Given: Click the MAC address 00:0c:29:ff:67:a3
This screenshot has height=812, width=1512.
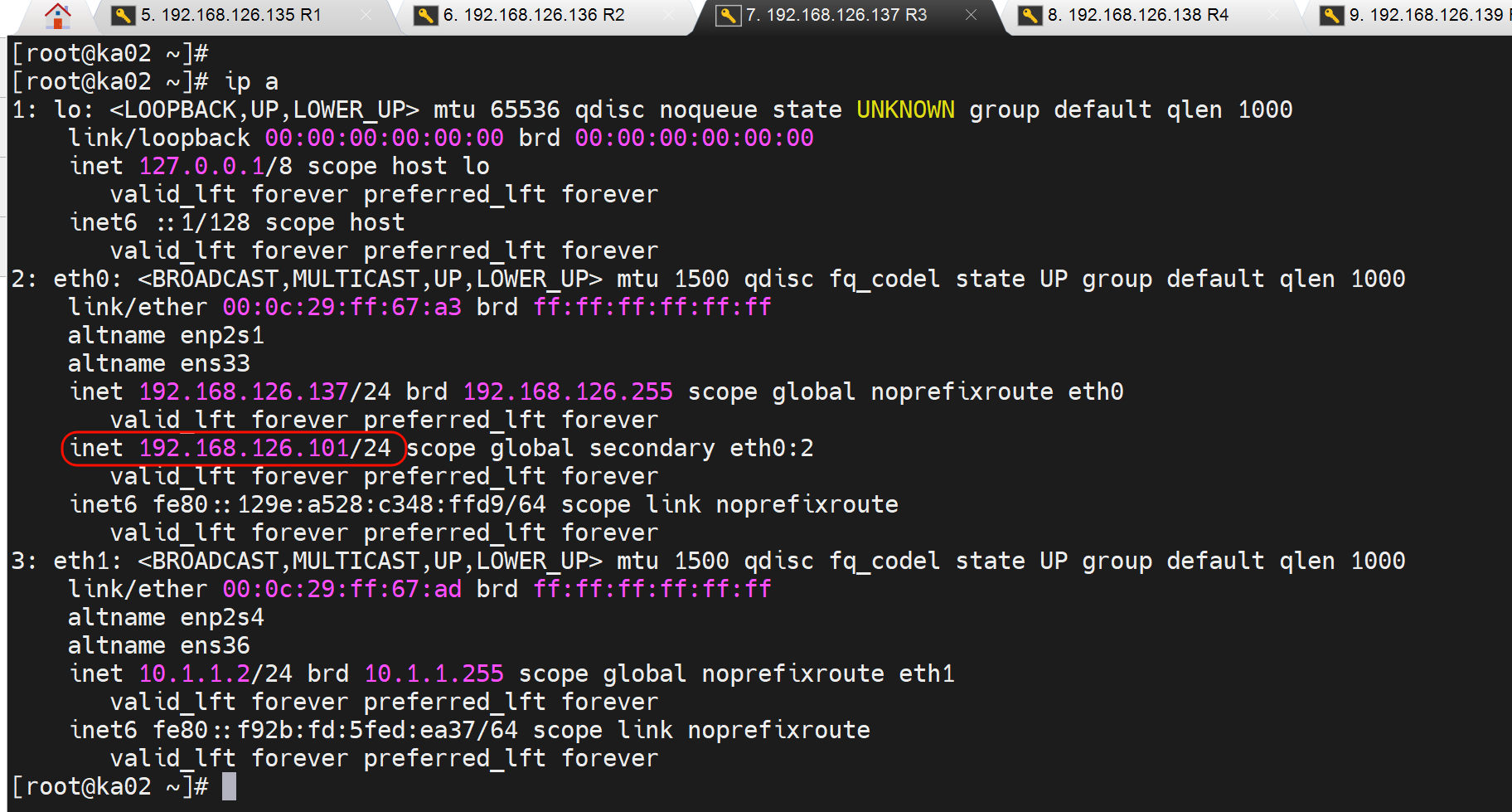Looking at the screenshot, I should (342, 306).
